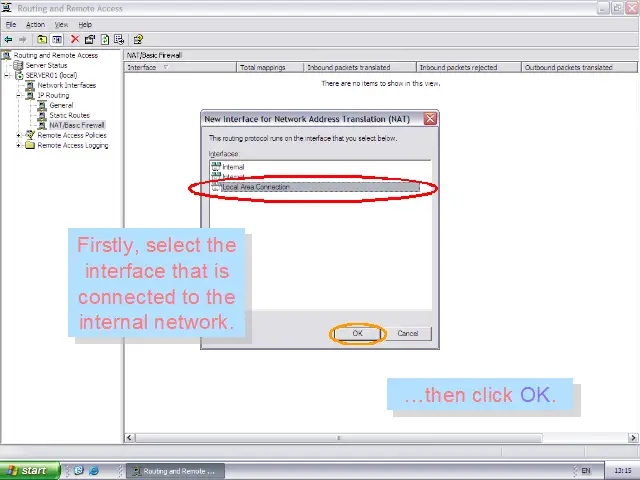640x480 pixels.
Task: Click the horizontal scrollbar right arrow
Action: coord(633,438)
